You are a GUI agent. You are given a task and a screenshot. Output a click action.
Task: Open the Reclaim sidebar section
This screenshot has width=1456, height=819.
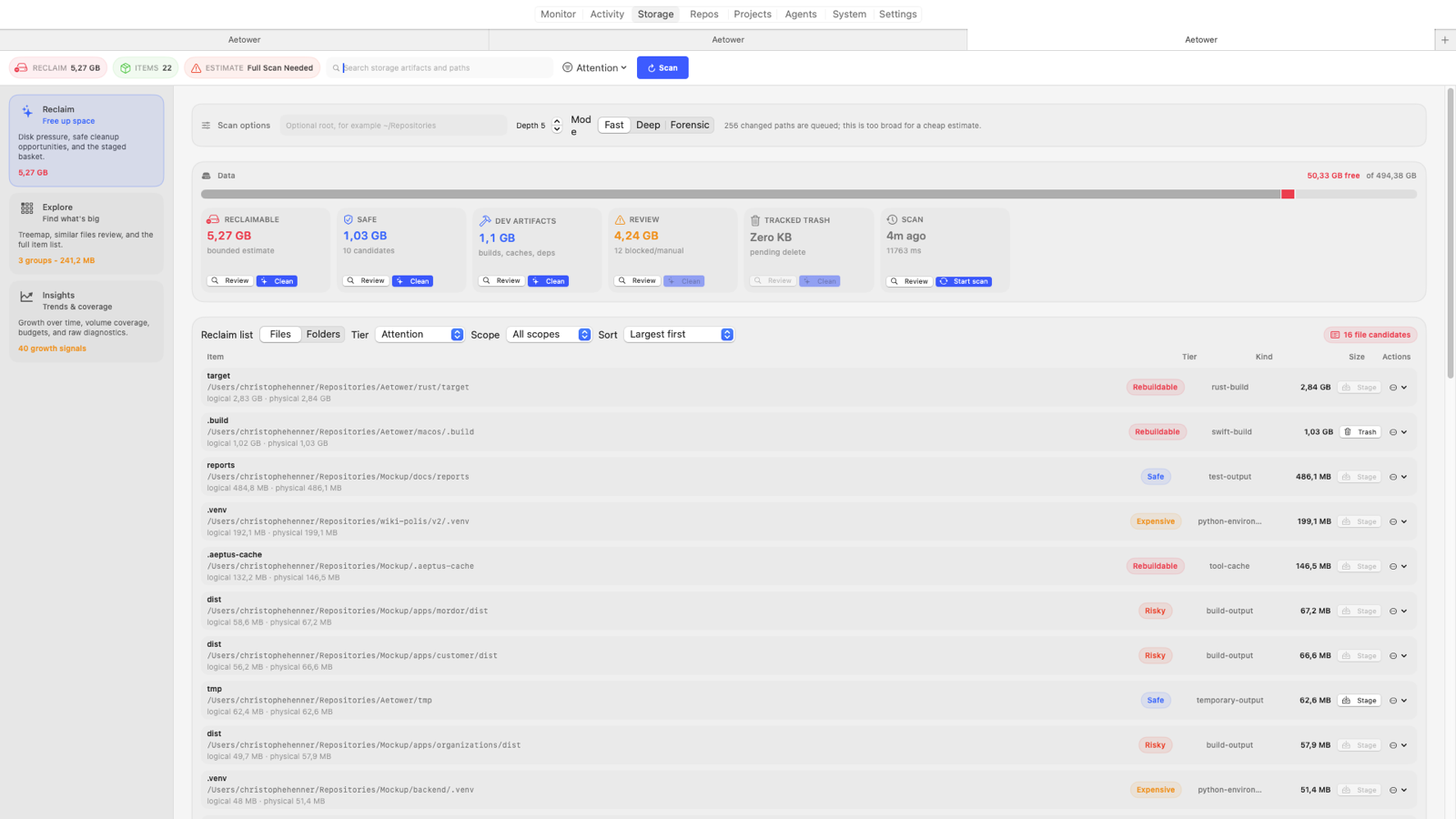pos(86,140)
